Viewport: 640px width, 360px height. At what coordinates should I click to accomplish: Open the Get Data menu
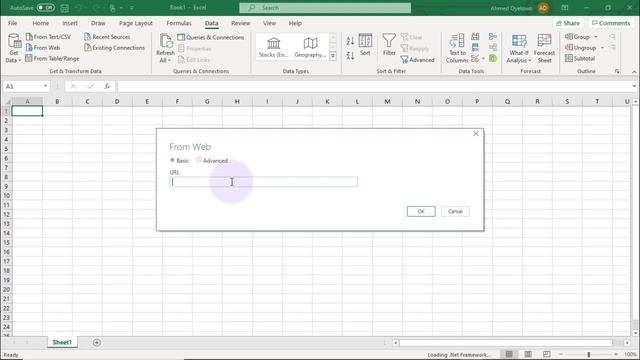pos(13,48)
